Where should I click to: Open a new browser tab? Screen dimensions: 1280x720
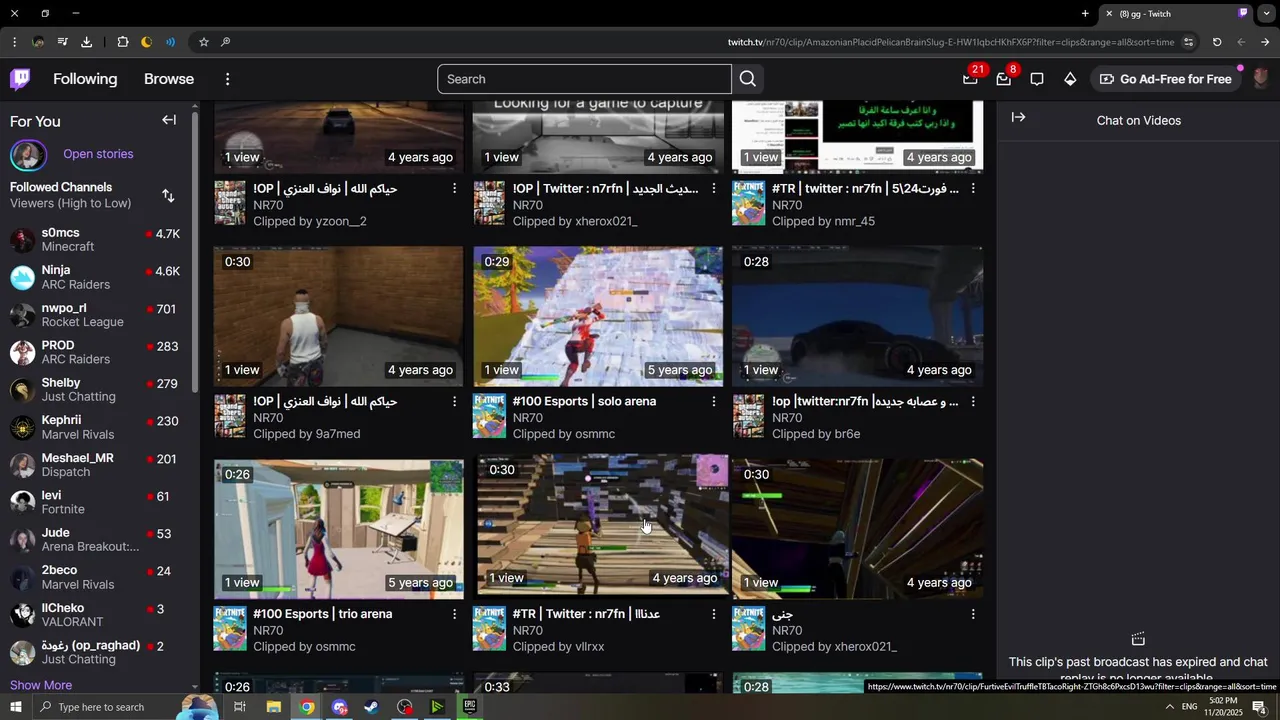point(1085,13)
